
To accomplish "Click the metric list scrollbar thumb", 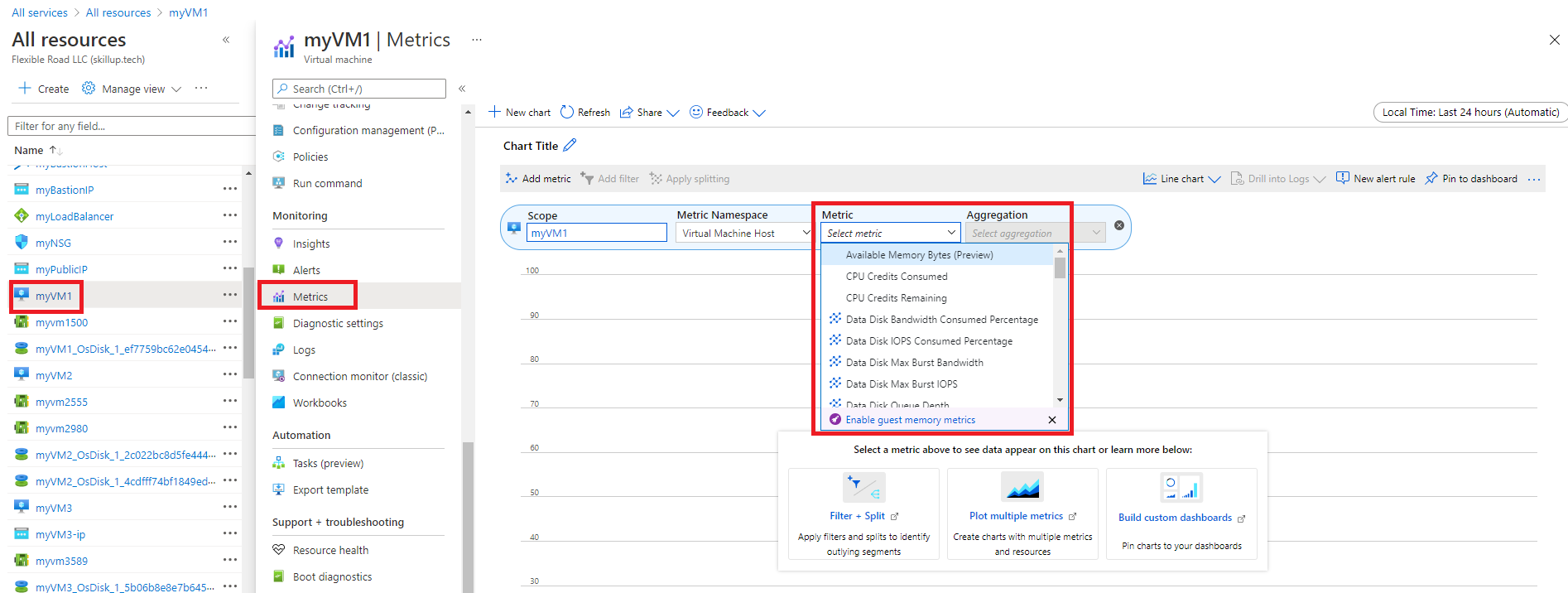I will [1060, 268].
